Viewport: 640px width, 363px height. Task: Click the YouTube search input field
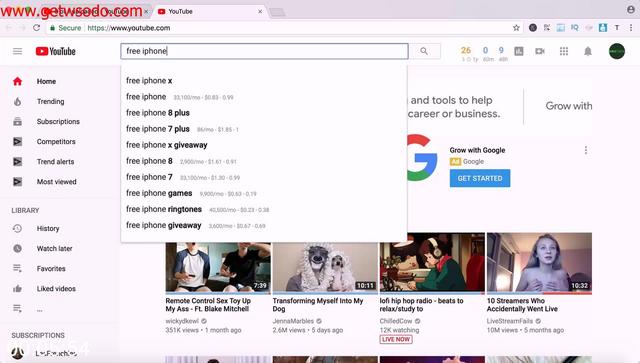(x=264, y=51)
